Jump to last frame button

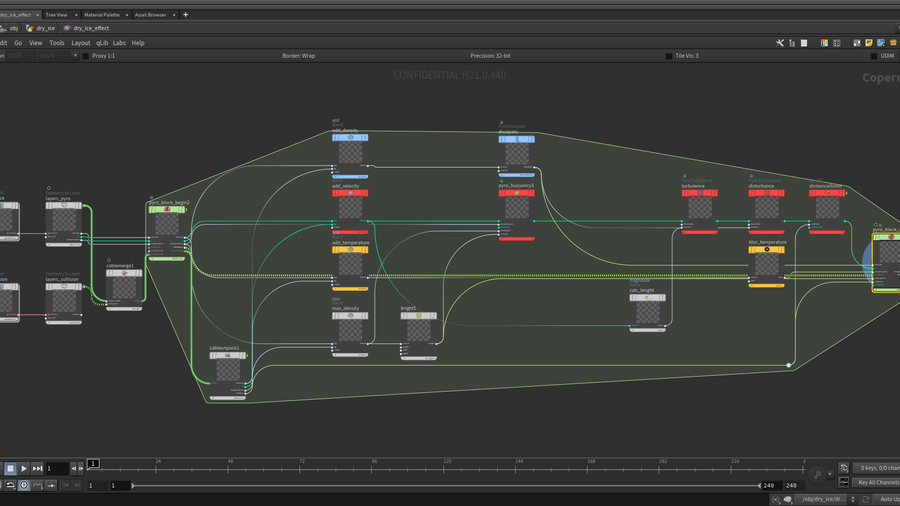pyautogui.click(x=37, y=468)
